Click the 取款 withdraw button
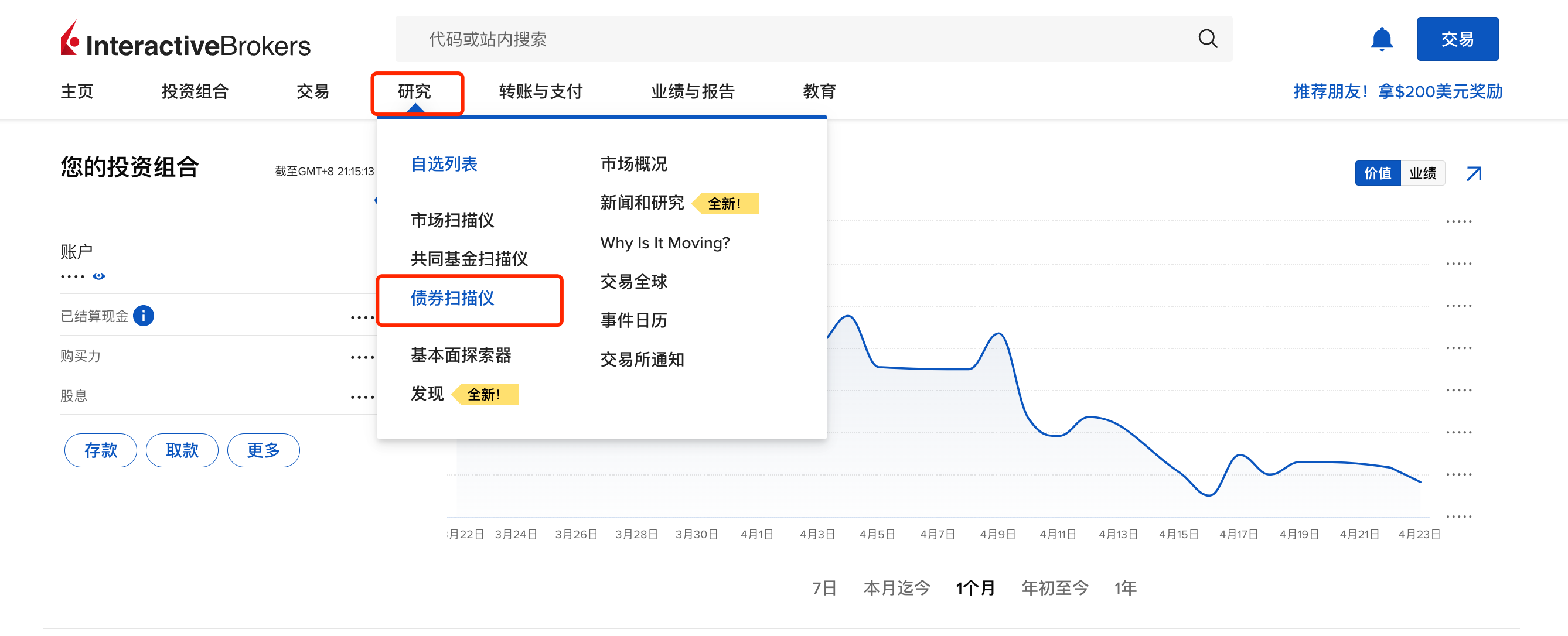The width and height of the screenshot is (1568, 636). click(182, 450)
